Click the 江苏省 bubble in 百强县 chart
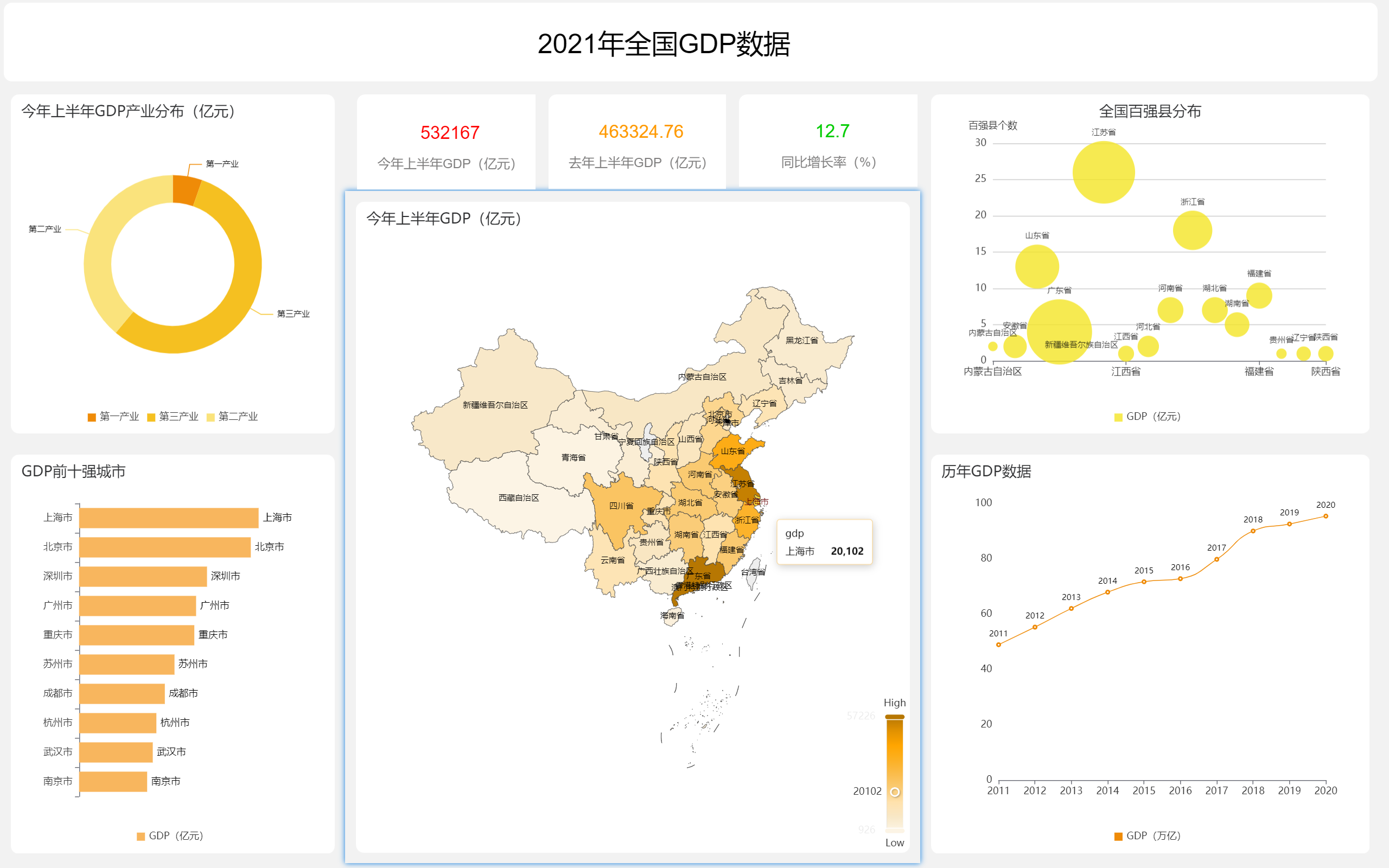The image size is (1389, 868). click(x=1103, y=172)
